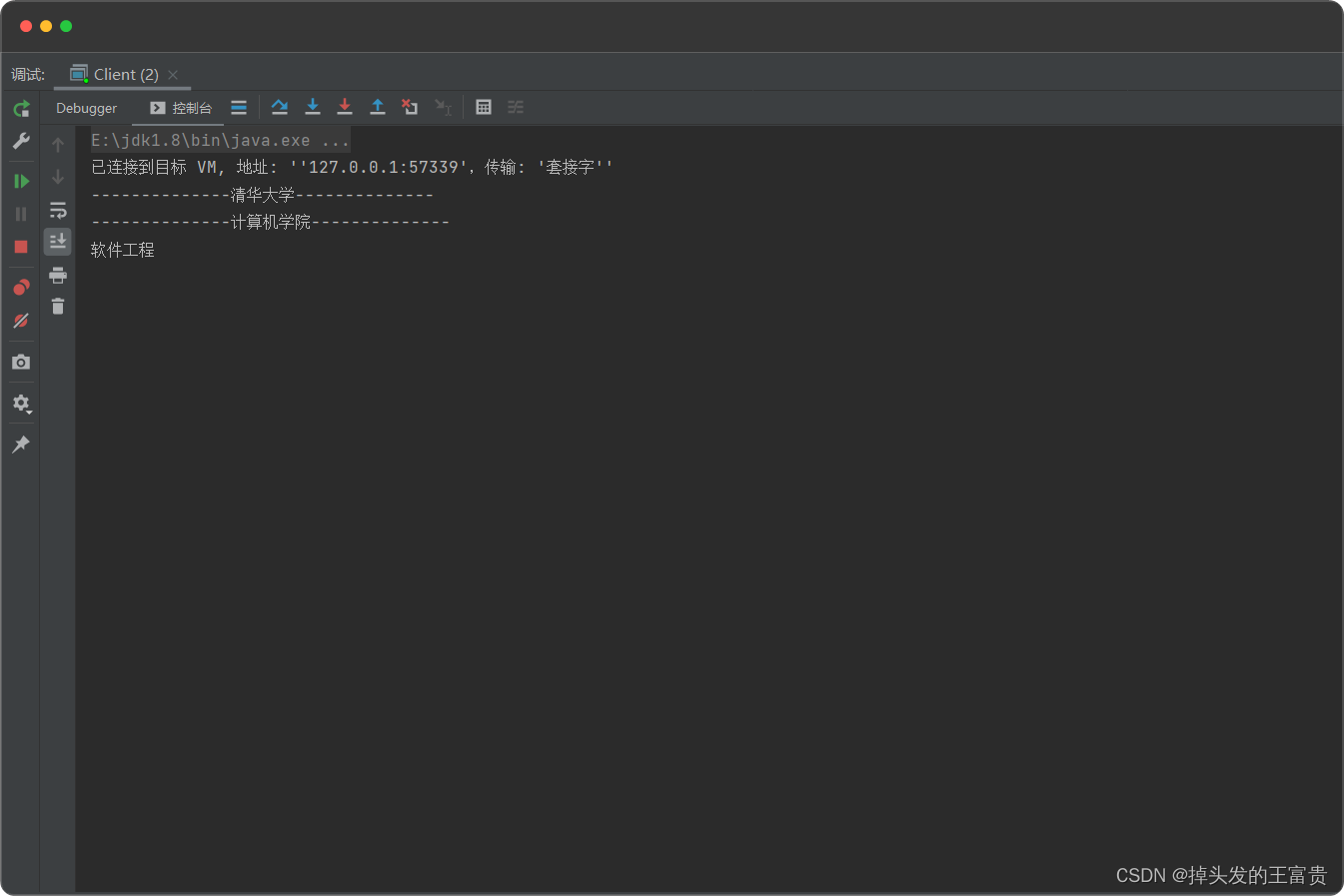
Task: Resume program with green play icon
Action: pyautogui.click(x=21, y=181)
